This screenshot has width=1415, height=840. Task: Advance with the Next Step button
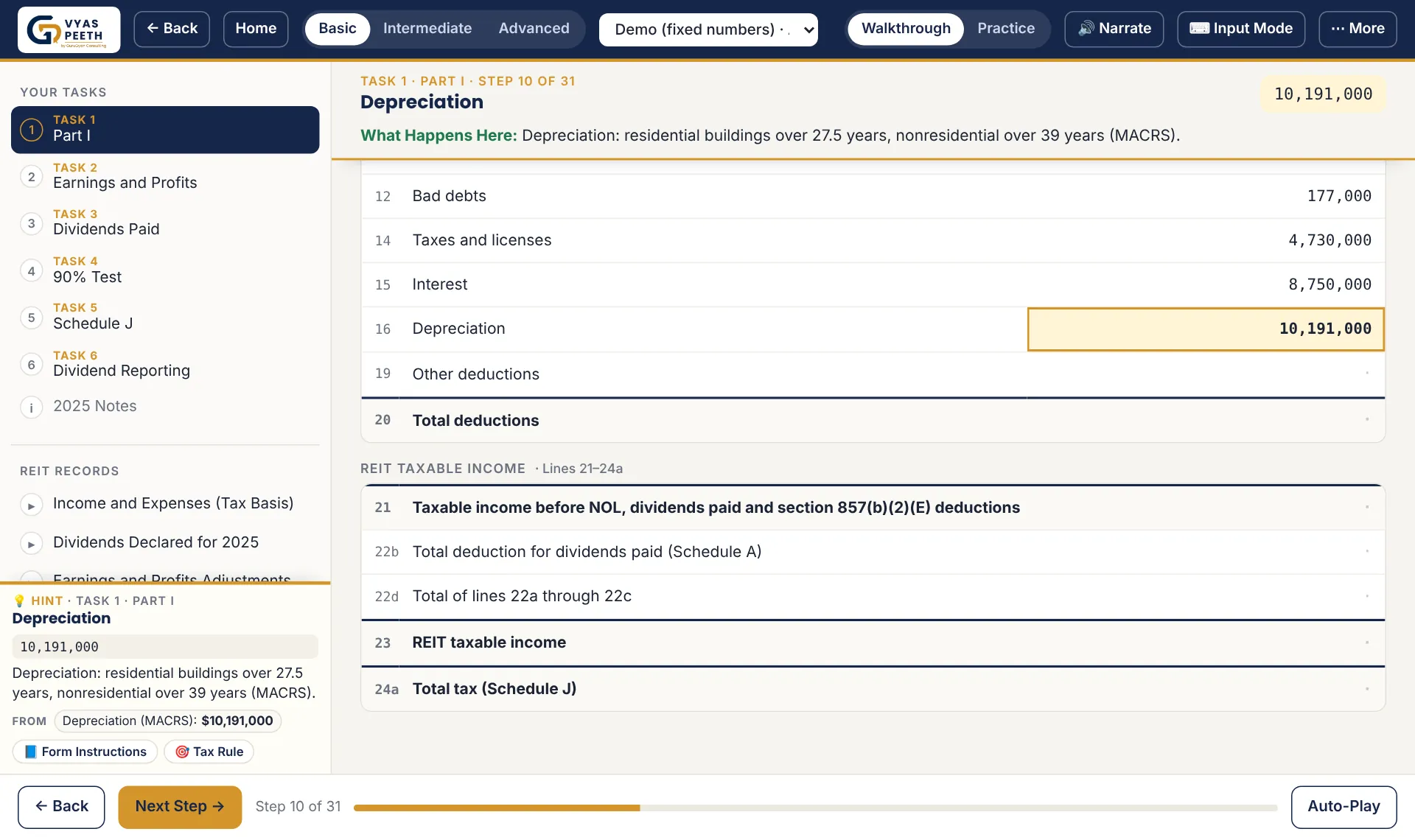point(180,807)
